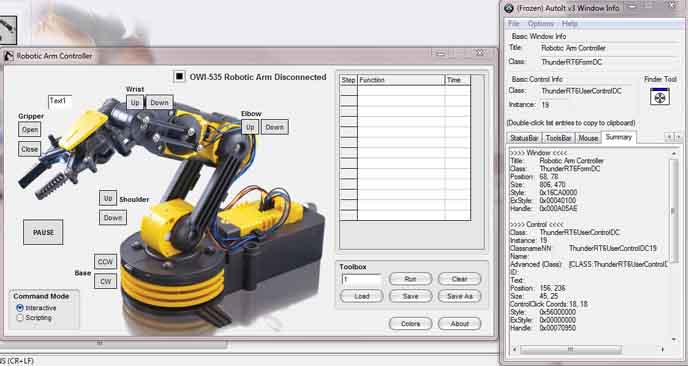688x366 pixels.
Task: Switch to the StatusBar tab
Action: coord(524,138)
